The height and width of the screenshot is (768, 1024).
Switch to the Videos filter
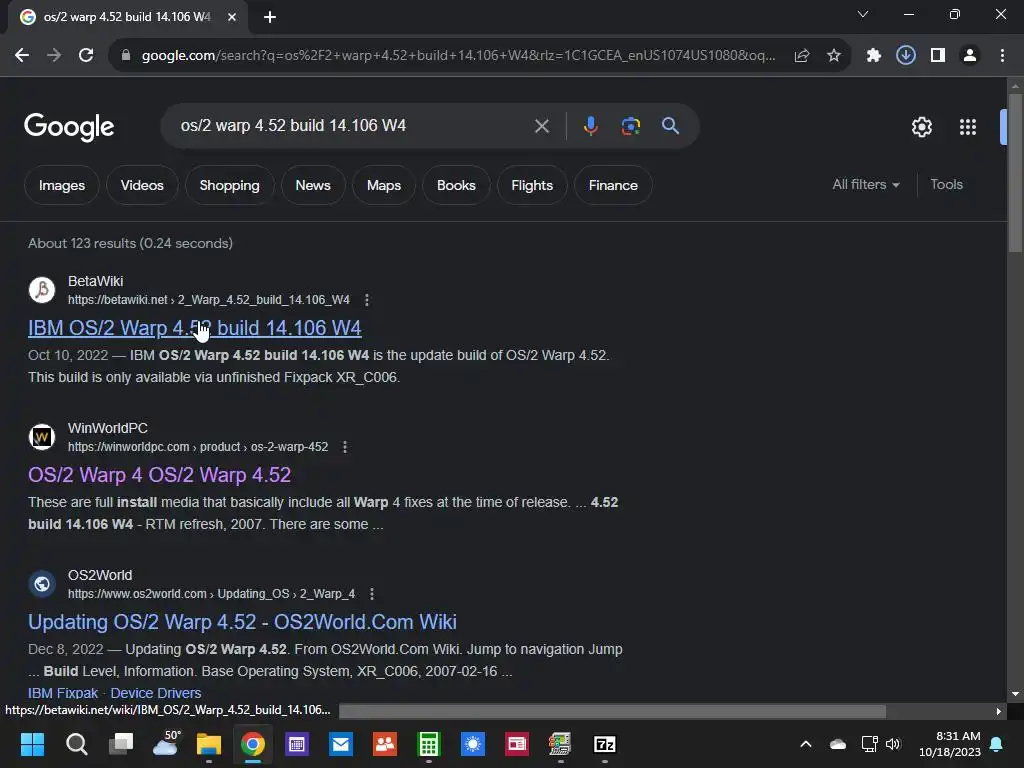[x=142, y=185]
